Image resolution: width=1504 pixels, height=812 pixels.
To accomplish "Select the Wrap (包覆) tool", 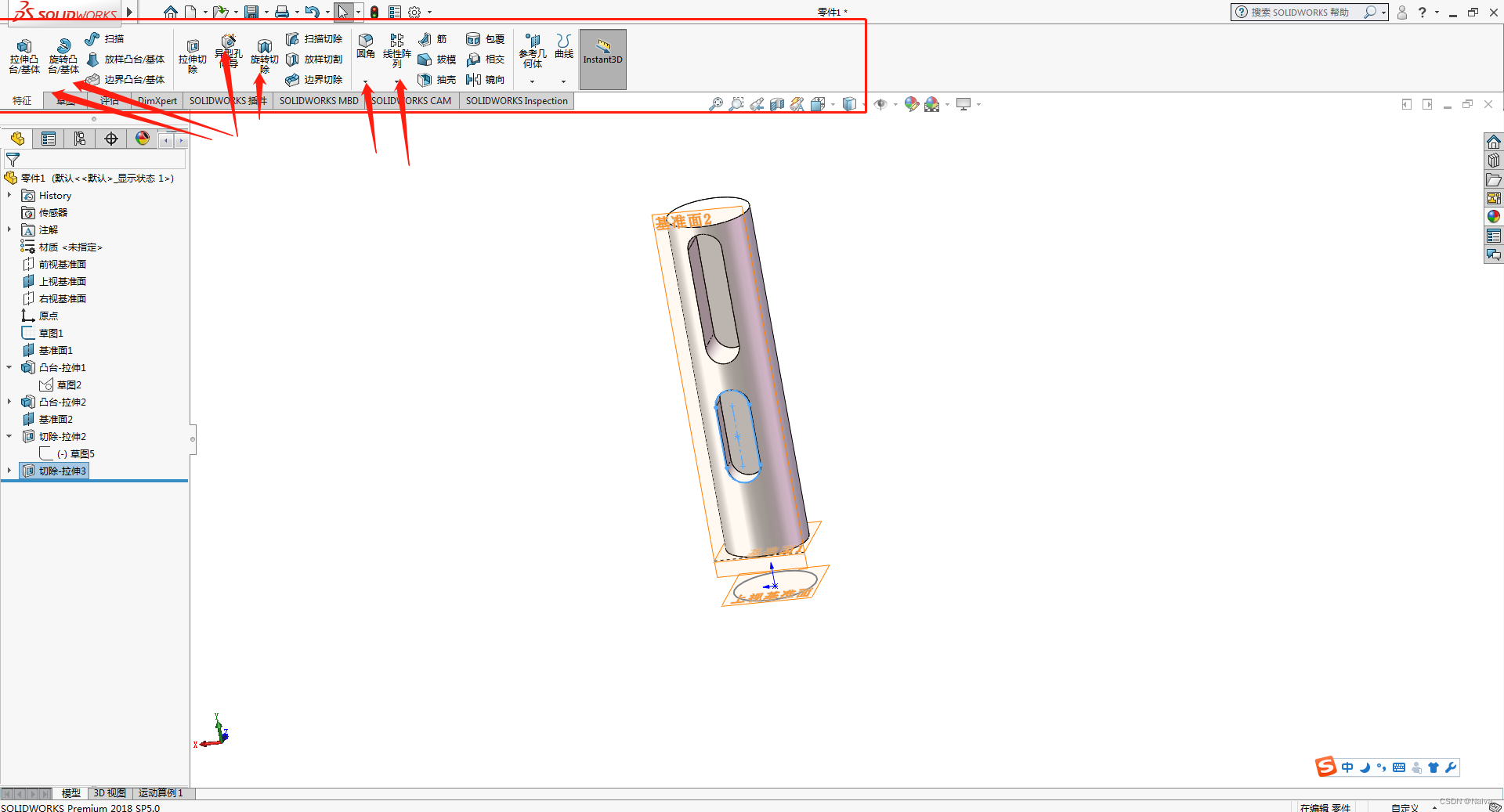I will tap(485, 38).
